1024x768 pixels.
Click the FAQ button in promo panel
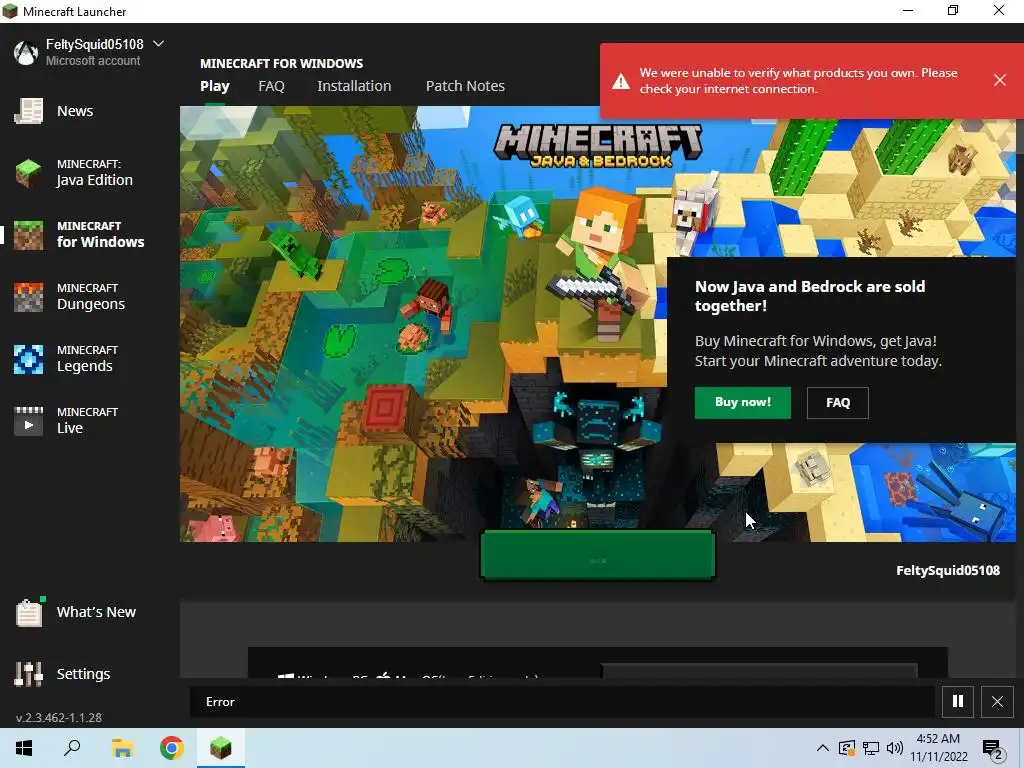click(838, 402)
